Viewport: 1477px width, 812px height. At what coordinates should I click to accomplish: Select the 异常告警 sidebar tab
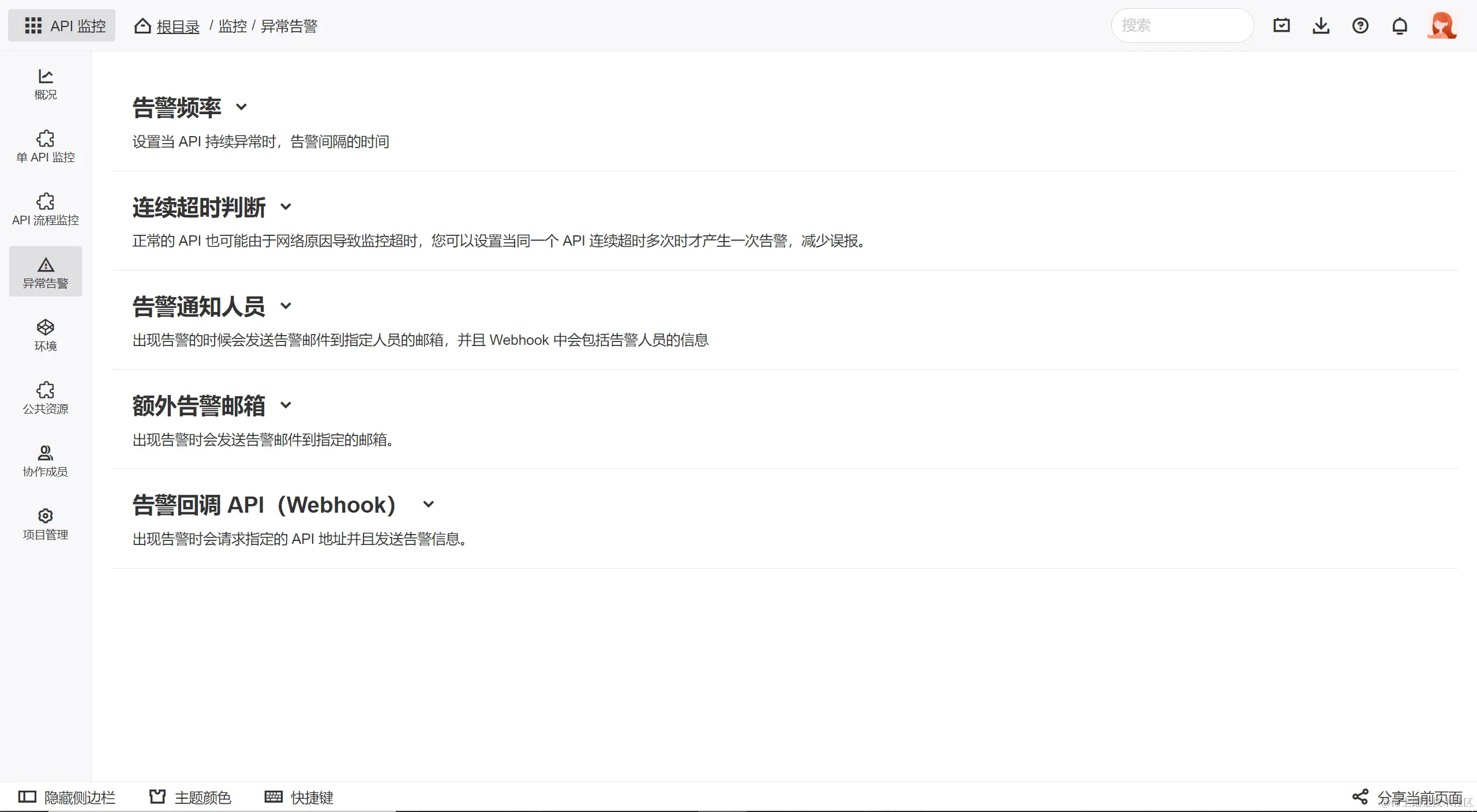click(x=45, y=272)
